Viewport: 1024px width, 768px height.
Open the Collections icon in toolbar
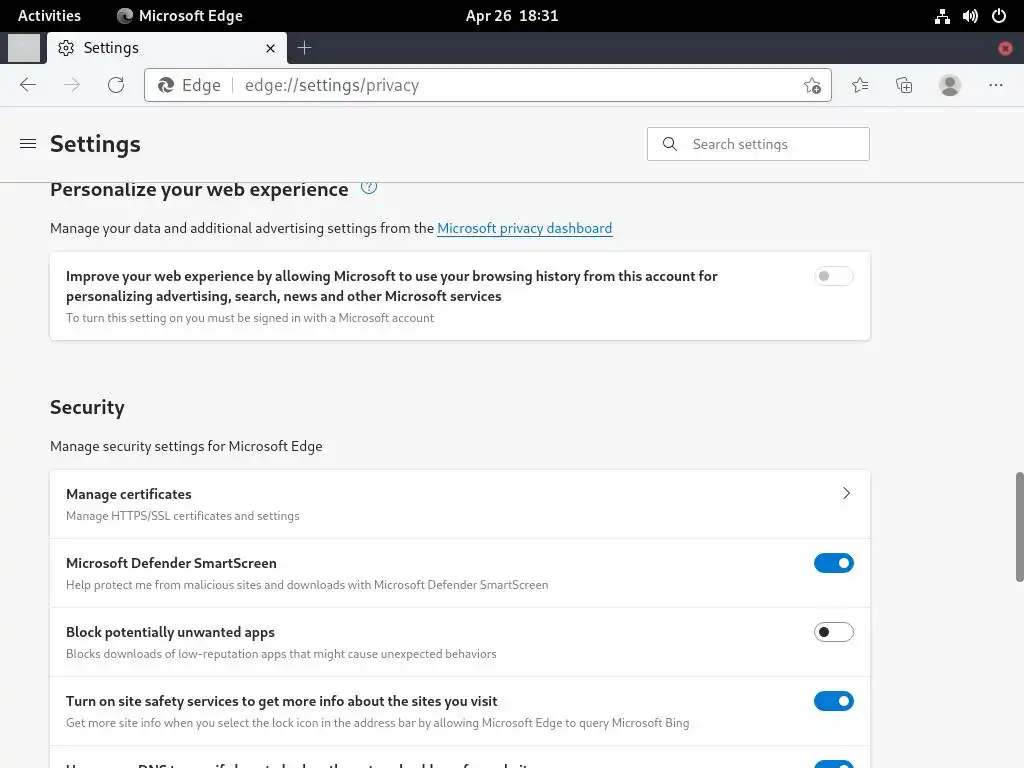tap(904, 85)
